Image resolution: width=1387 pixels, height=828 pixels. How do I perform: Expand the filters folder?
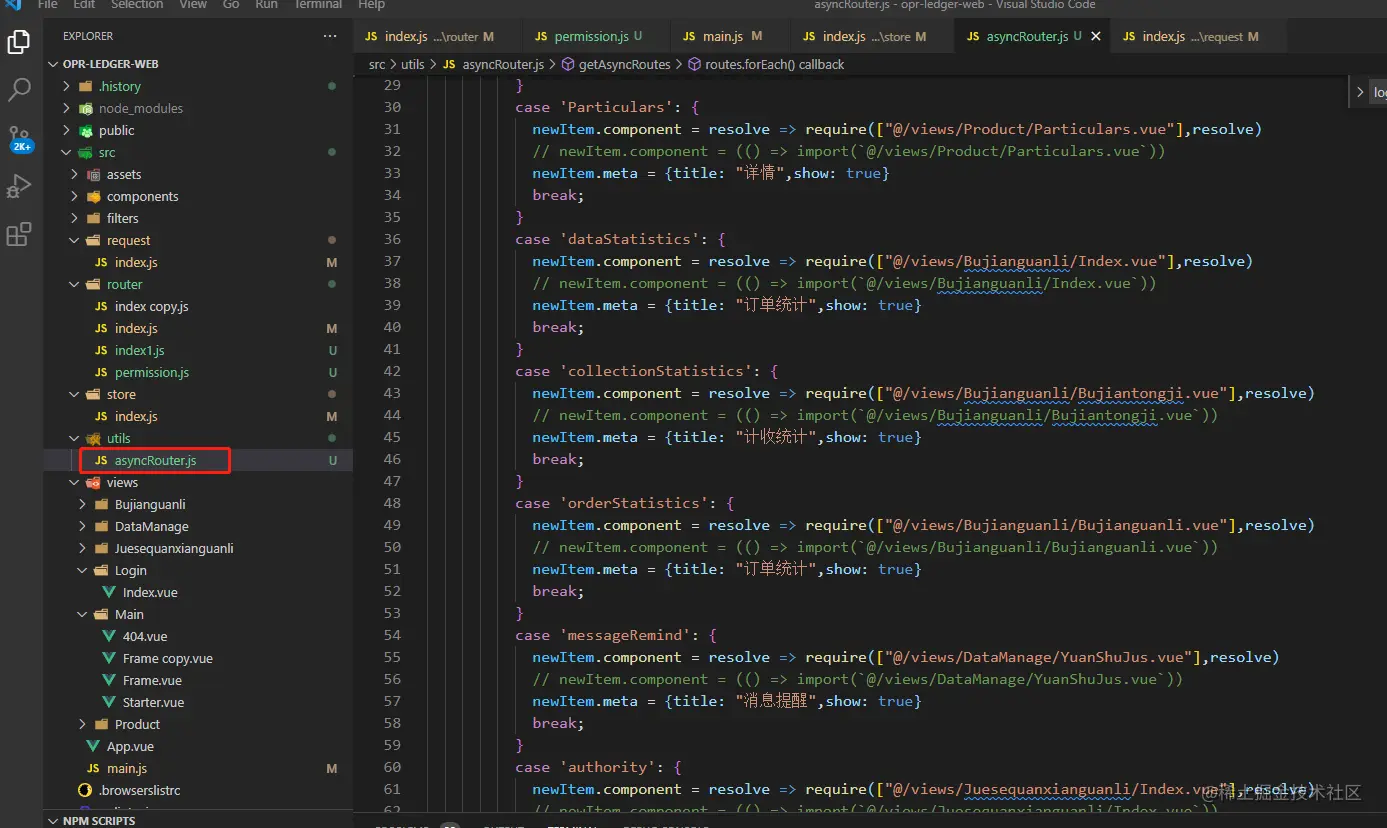198,218
